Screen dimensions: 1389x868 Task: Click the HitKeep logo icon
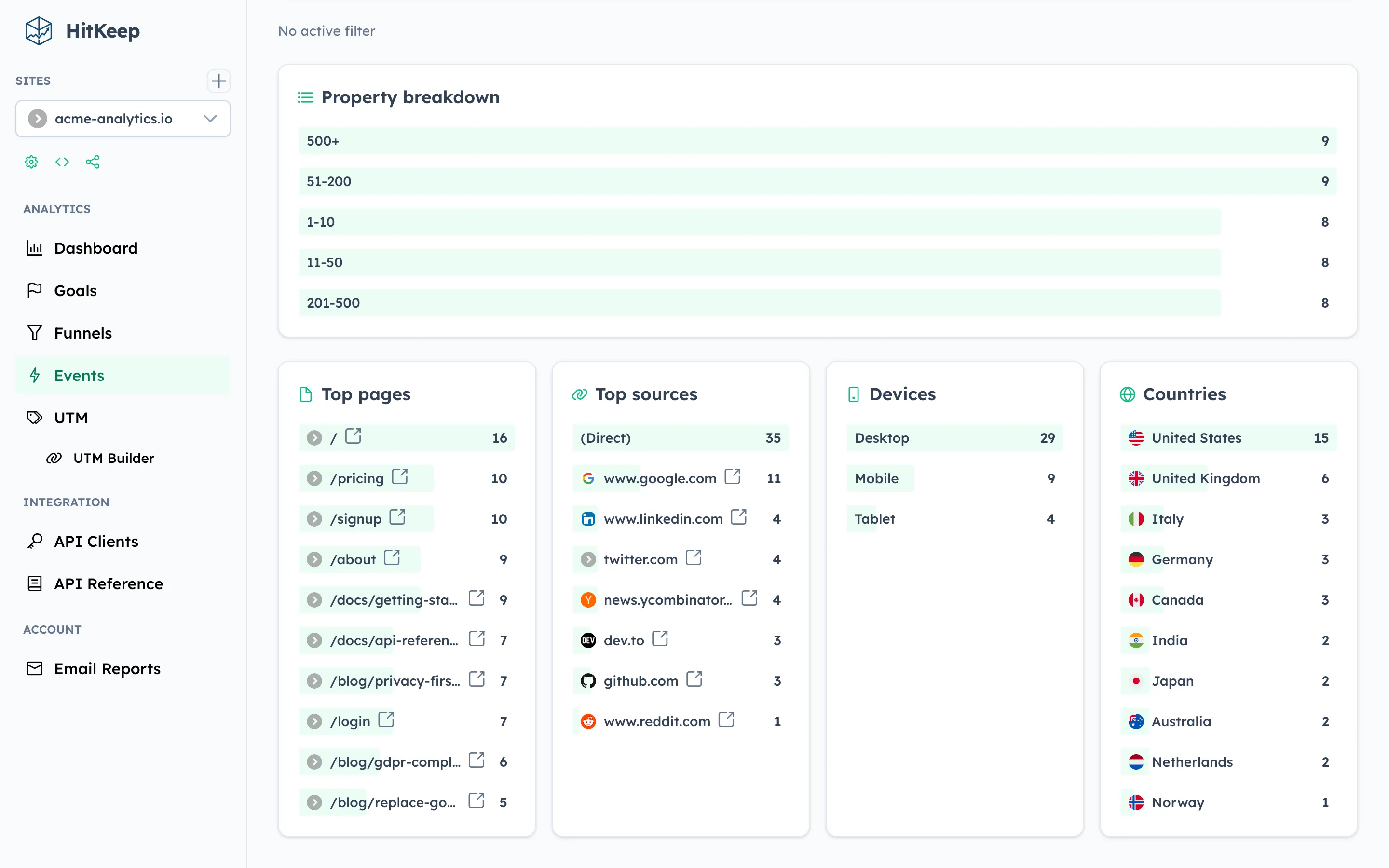[x=38, y=31]
